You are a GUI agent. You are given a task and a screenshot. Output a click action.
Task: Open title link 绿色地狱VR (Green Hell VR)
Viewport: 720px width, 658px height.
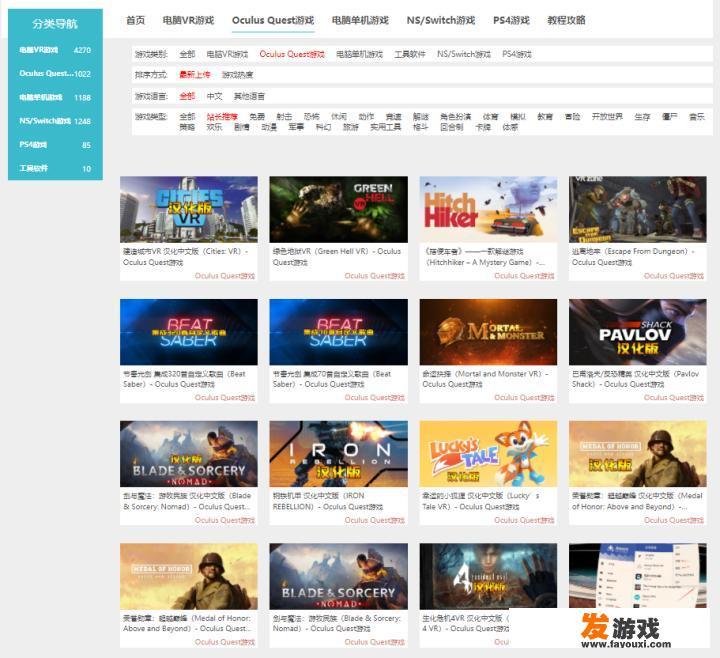(337, 257)
